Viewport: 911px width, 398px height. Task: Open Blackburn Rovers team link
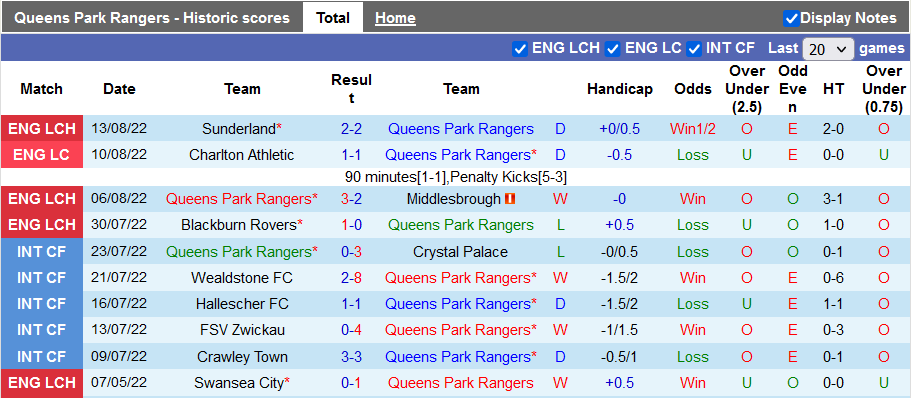(x=238, y=225)
